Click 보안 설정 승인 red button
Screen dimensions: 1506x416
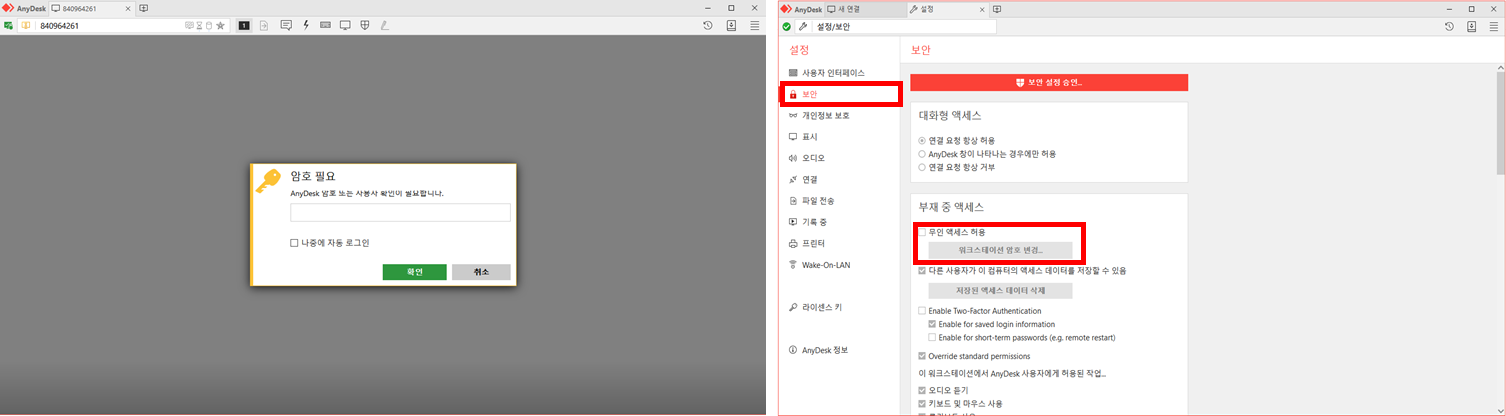(1049, 82)
